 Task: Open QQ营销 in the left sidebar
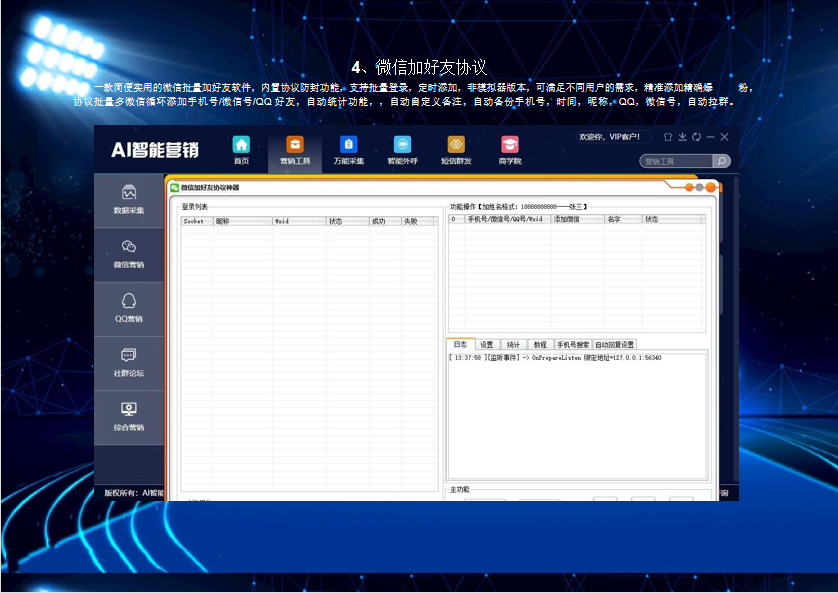[129, 309]
